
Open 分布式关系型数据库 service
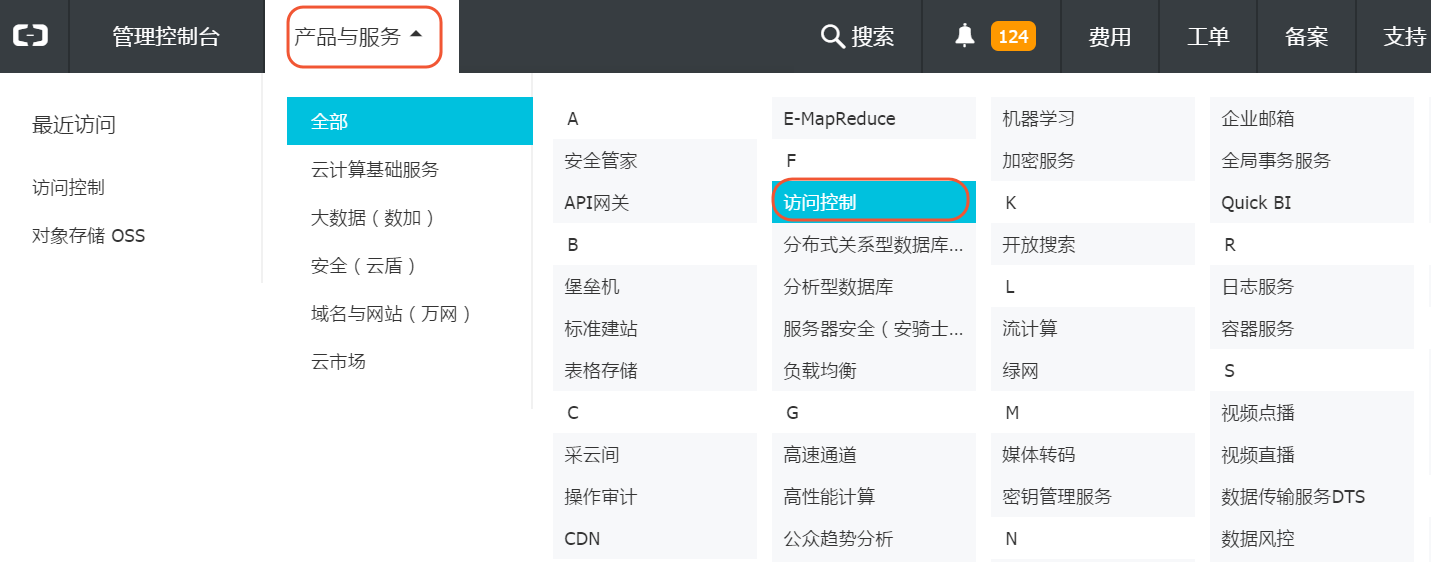pyautogui.click(x=874, y=244)
